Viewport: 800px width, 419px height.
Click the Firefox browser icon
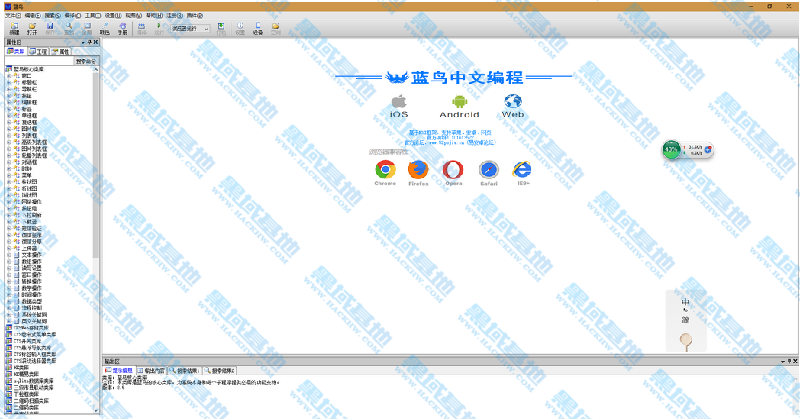click(418, 169)
